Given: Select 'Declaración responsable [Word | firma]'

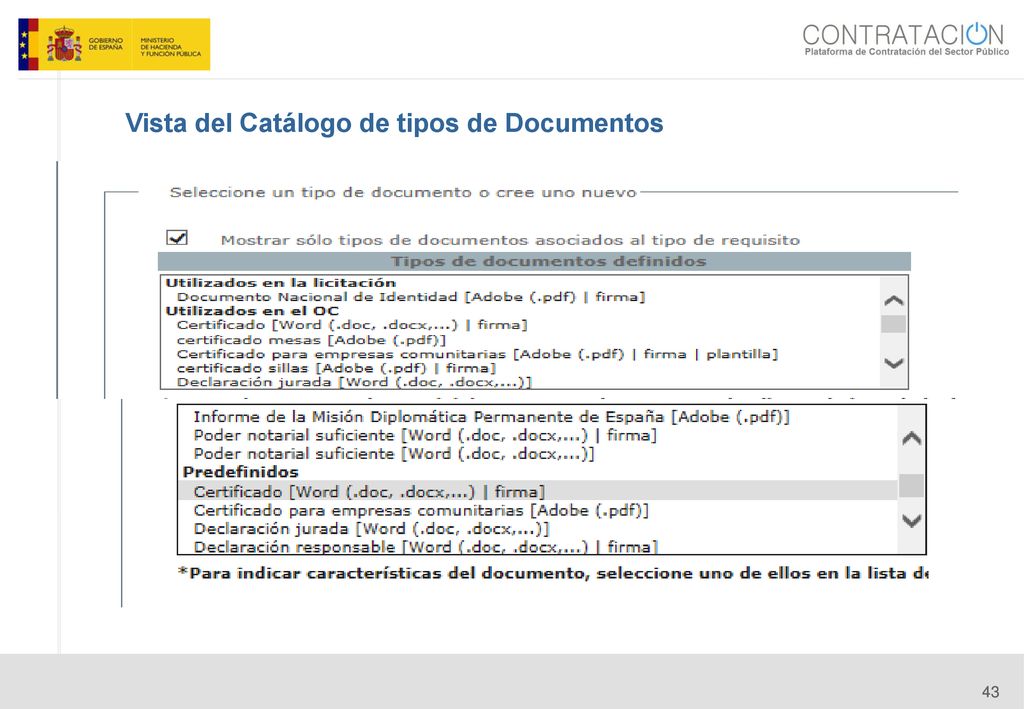Looking at the screenshot, I should [426, 546].
